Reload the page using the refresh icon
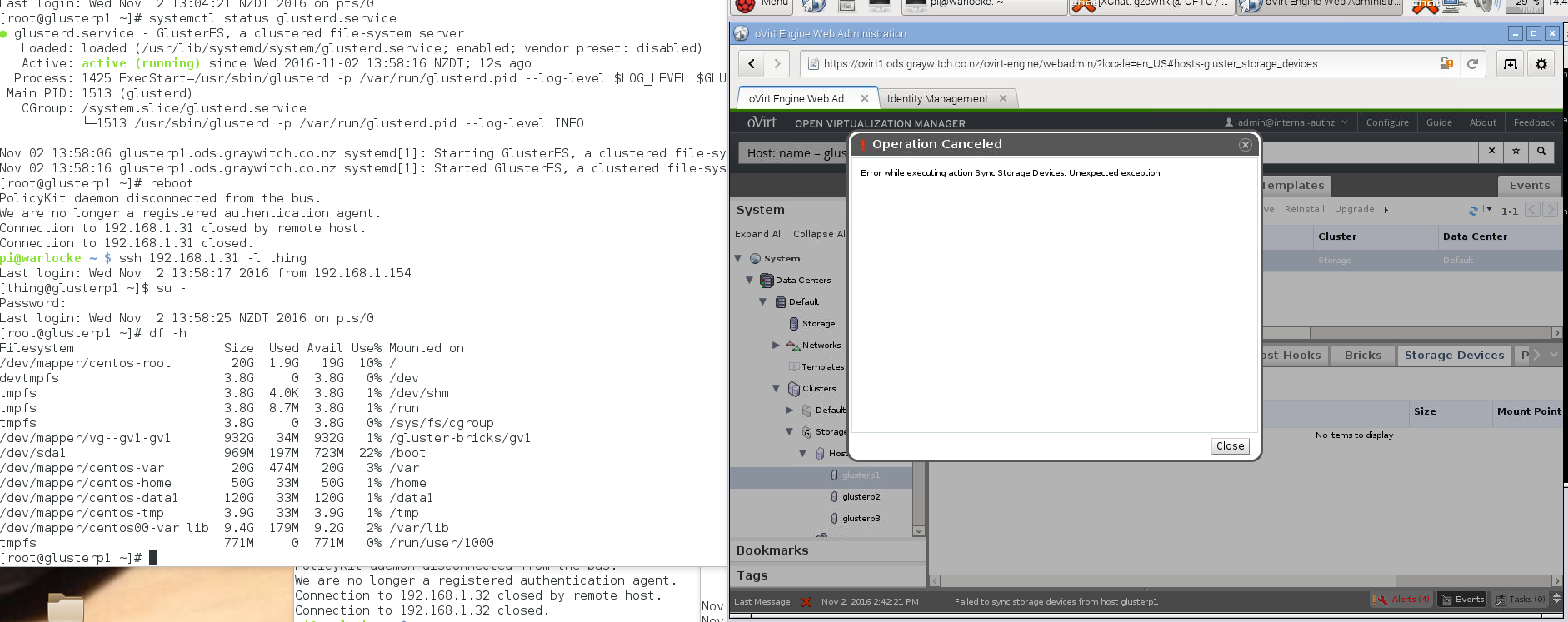Screen dimensions: 1568x622 [1472, 64]
